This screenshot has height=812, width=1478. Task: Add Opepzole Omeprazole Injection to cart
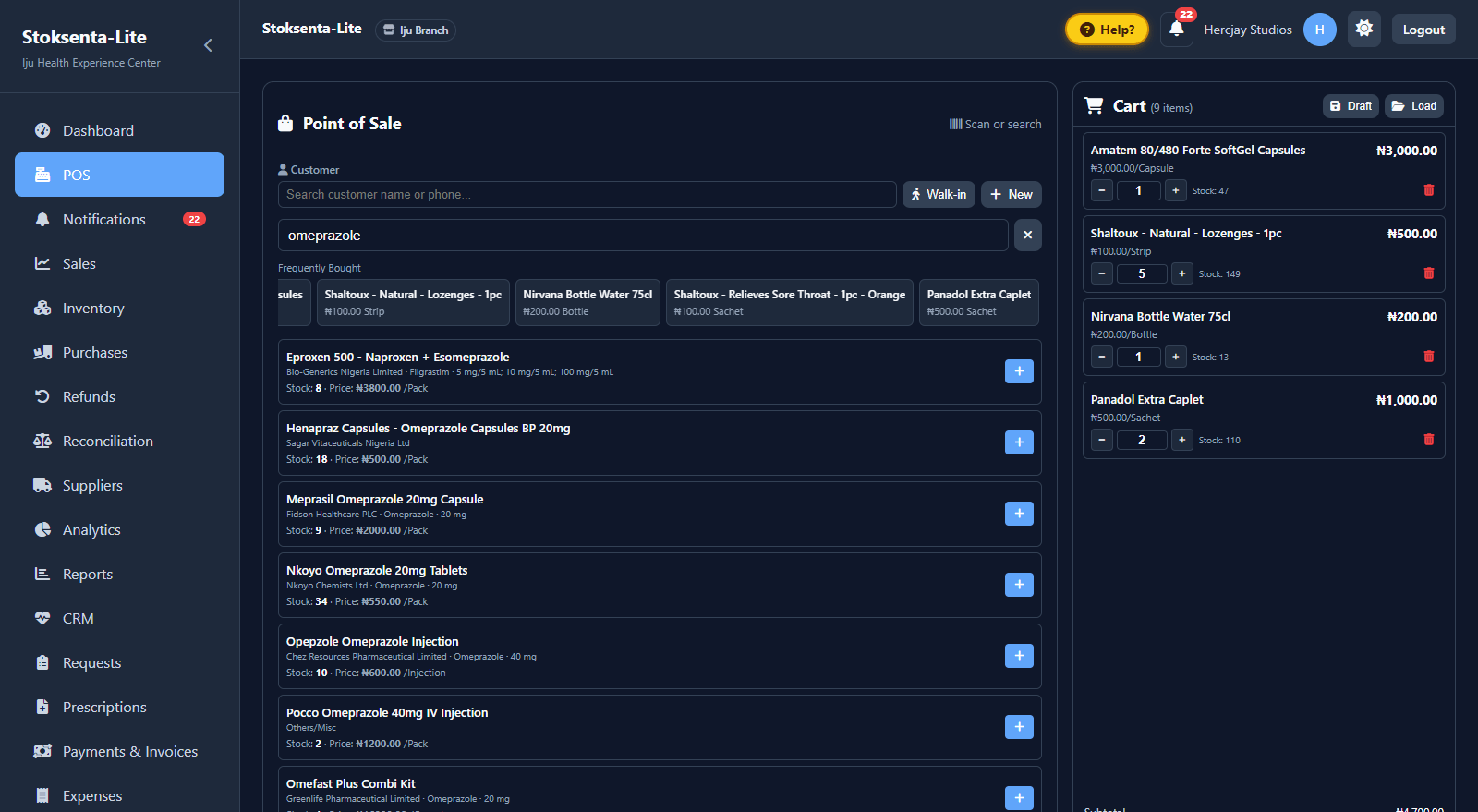click(x=1019, y=656)
